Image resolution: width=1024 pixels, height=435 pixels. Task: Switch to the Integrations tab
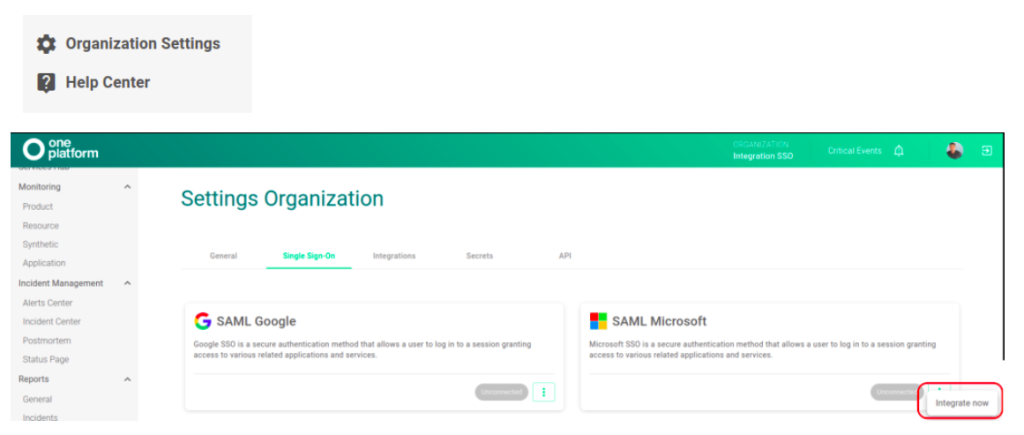394,256
